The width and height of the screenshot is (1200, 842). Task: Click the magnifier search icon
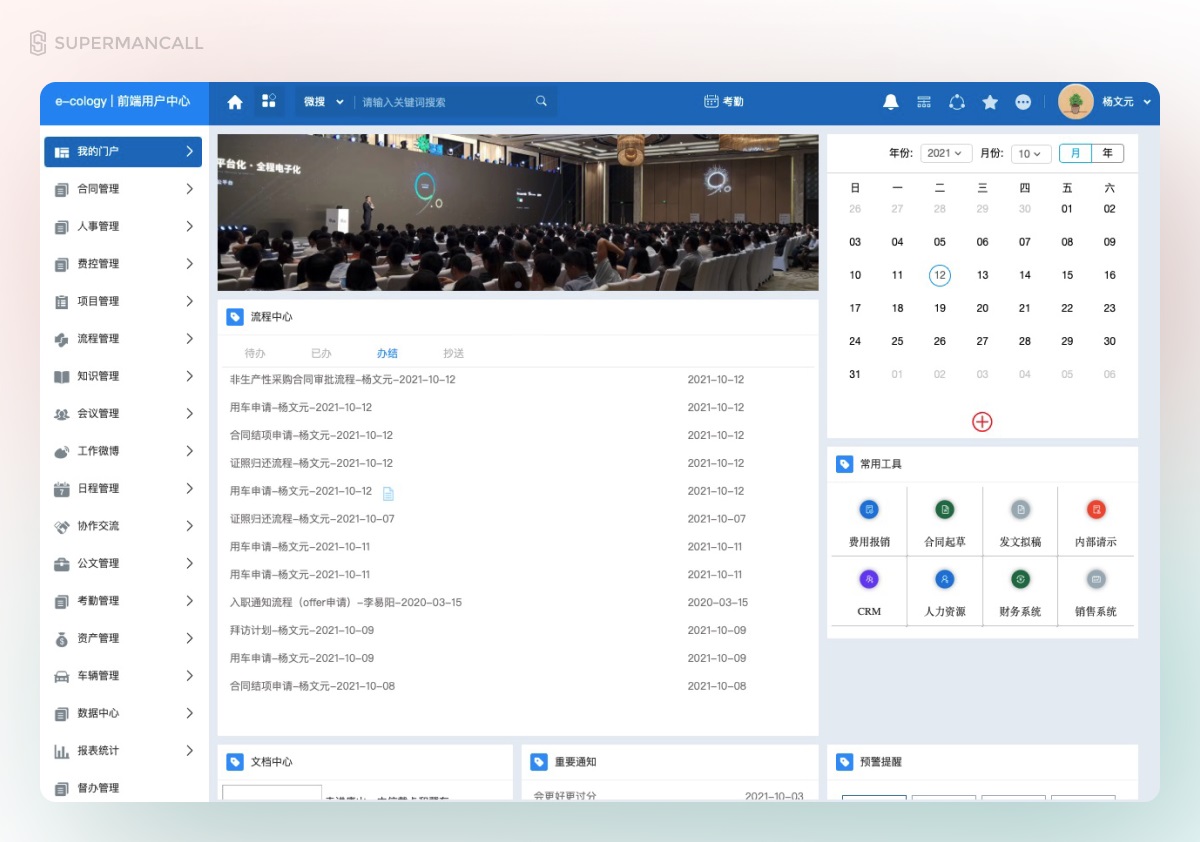(542, 101)
